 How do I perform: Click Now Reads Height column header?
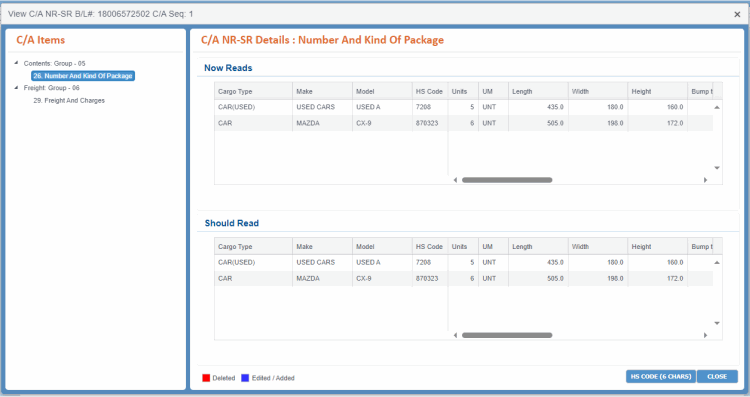pos(658,91)
